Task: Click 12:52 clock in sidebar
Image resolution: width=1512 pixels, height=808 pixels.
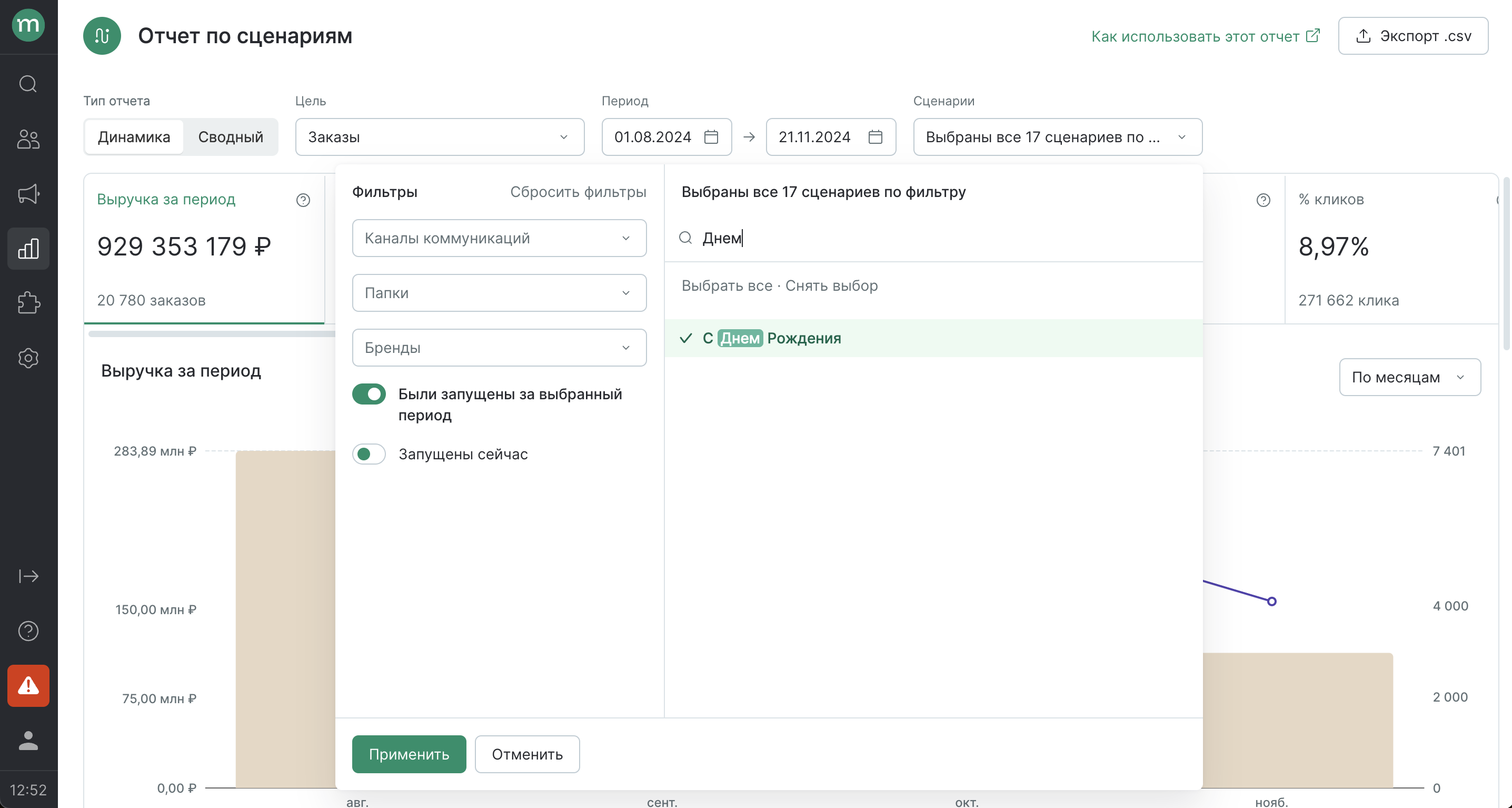Action: pyautogui.click(x=28, y=790)
